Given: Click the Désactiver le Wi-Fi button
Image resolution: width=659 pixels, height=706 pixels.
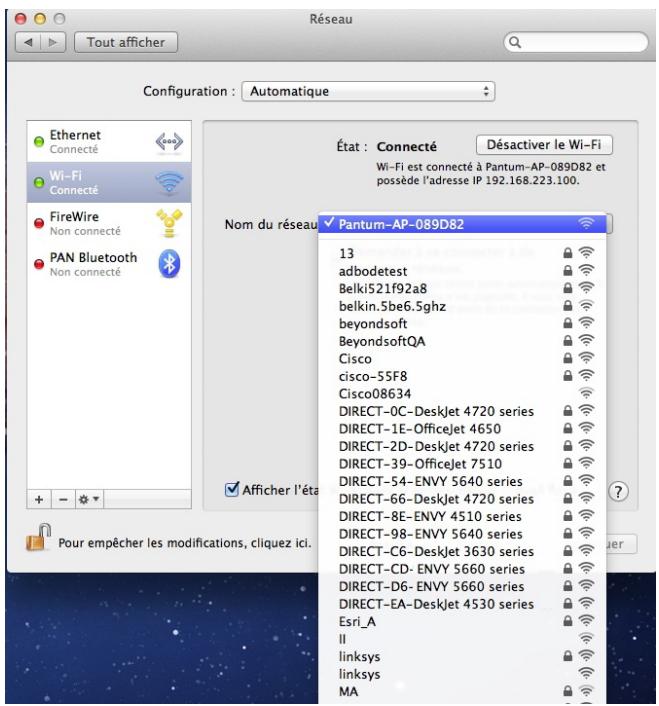Looking at the screenshot, I should click(545, 144).
